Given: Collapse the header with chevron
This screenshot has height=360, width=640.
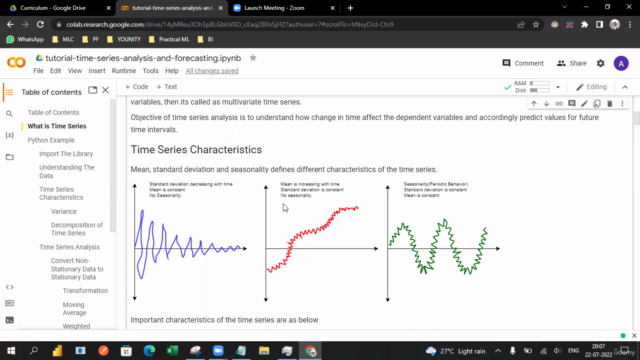Looking at the screenshot, I should 625,87.
